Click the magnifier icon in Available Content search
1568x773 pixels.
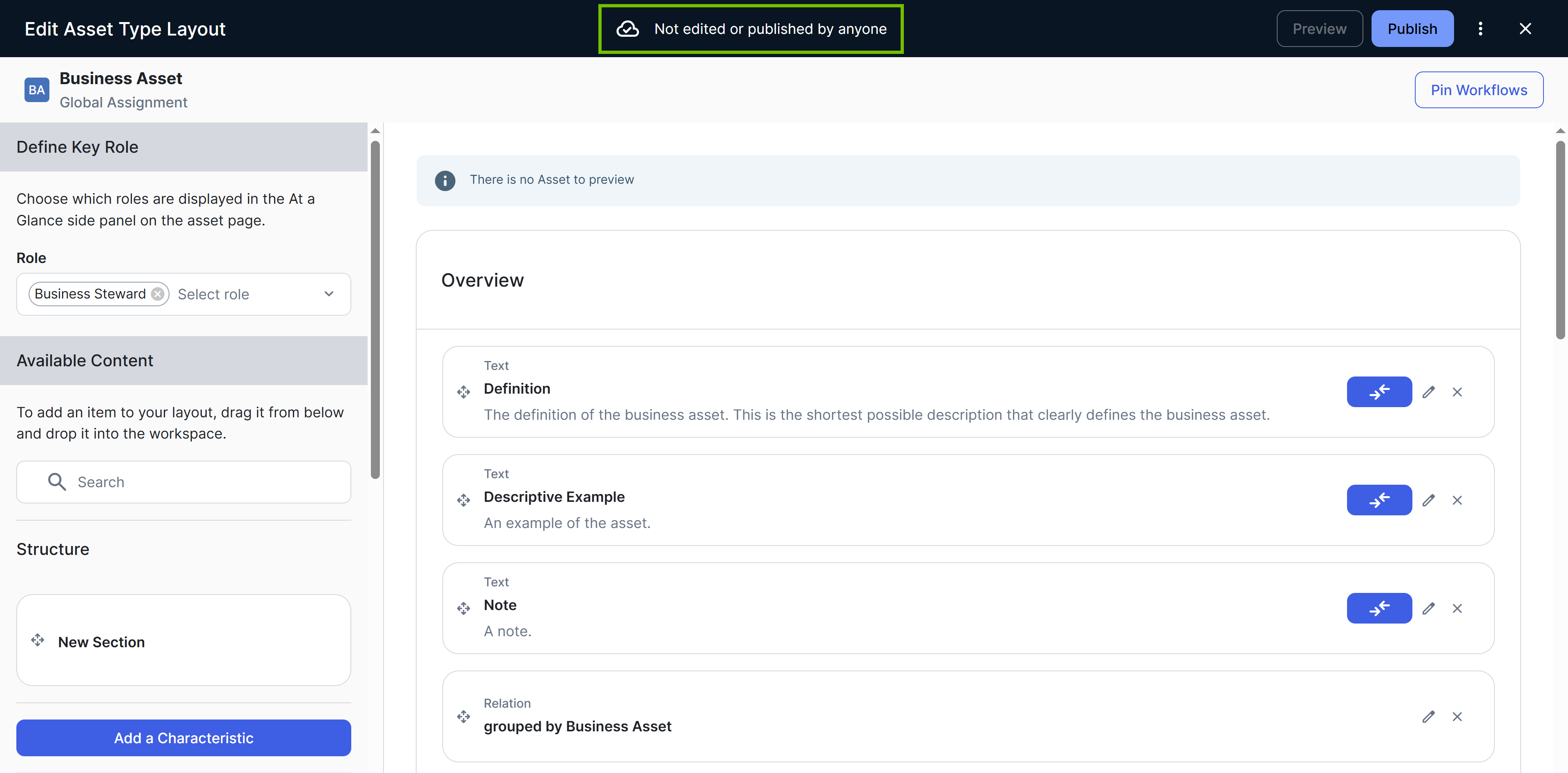point(57,481)
